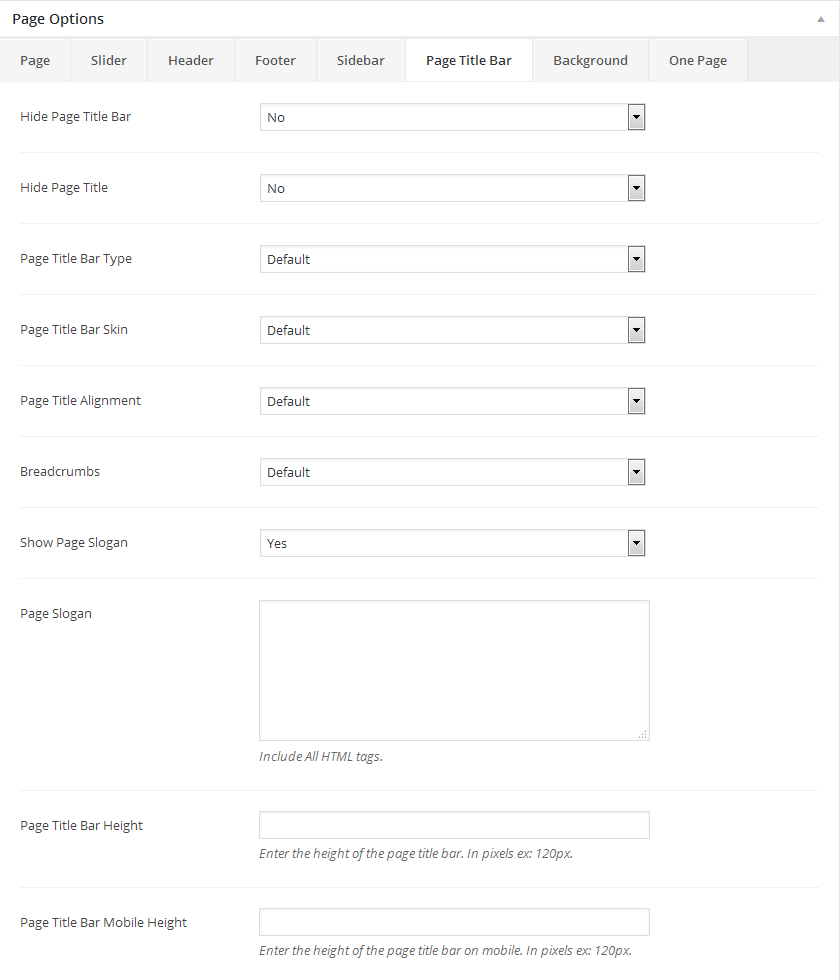Click the Page Title Bar Mobile Height field
The image size is (840, 980).
(x=453, y=922)
